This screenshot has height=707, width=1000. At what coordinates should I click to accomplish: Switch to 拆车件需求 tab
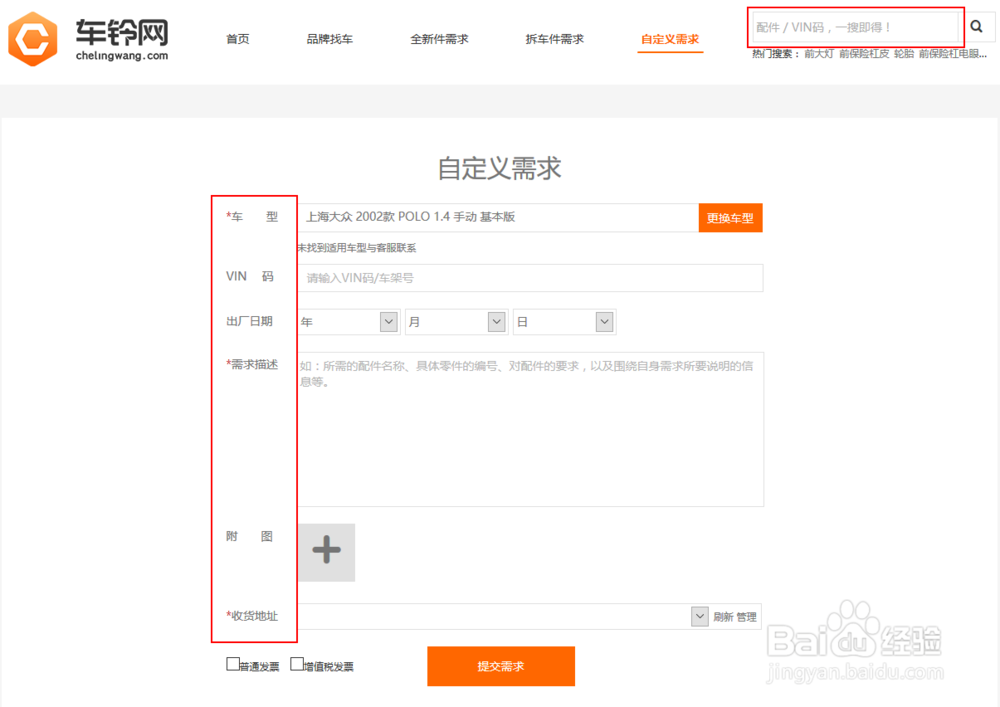pyautogui.click(x=554, y=38)
